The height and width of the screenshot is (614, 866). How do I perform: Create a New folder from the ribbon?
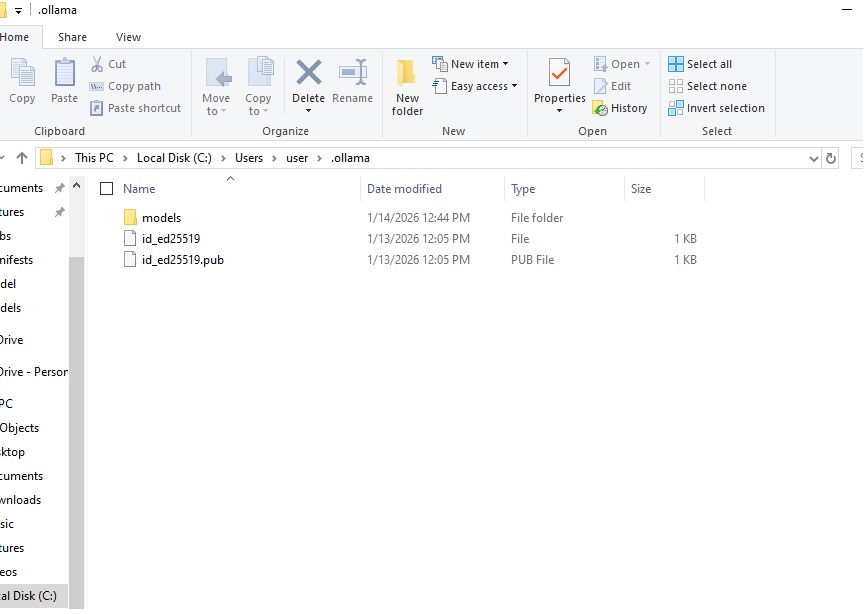point(407,86)
